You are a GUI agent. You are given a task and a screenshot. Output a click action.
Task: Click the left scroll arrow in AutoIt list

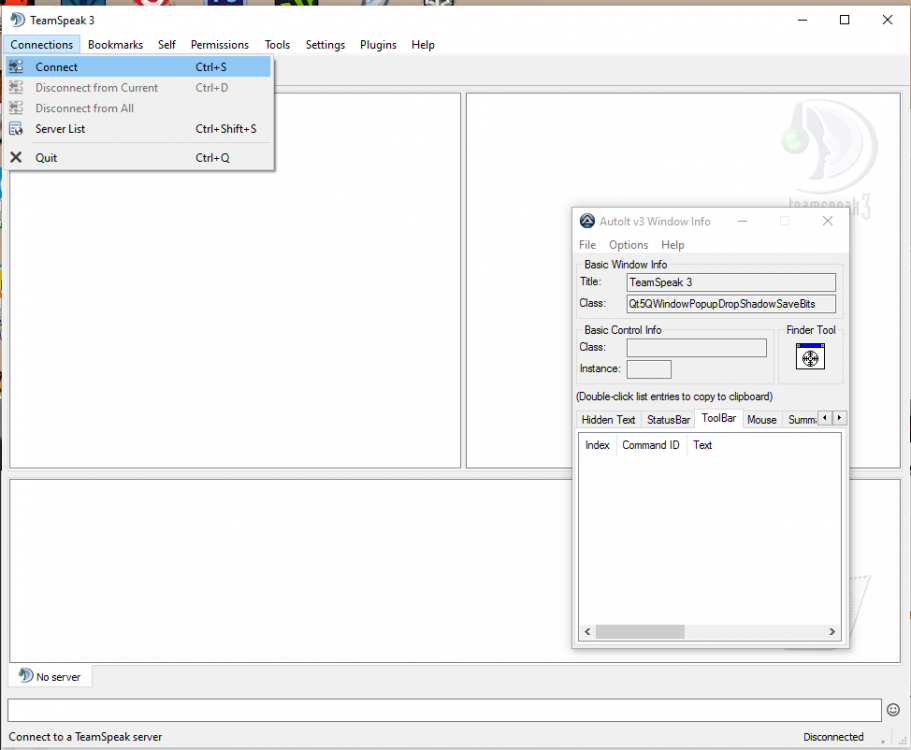click(x=587, y=631)
